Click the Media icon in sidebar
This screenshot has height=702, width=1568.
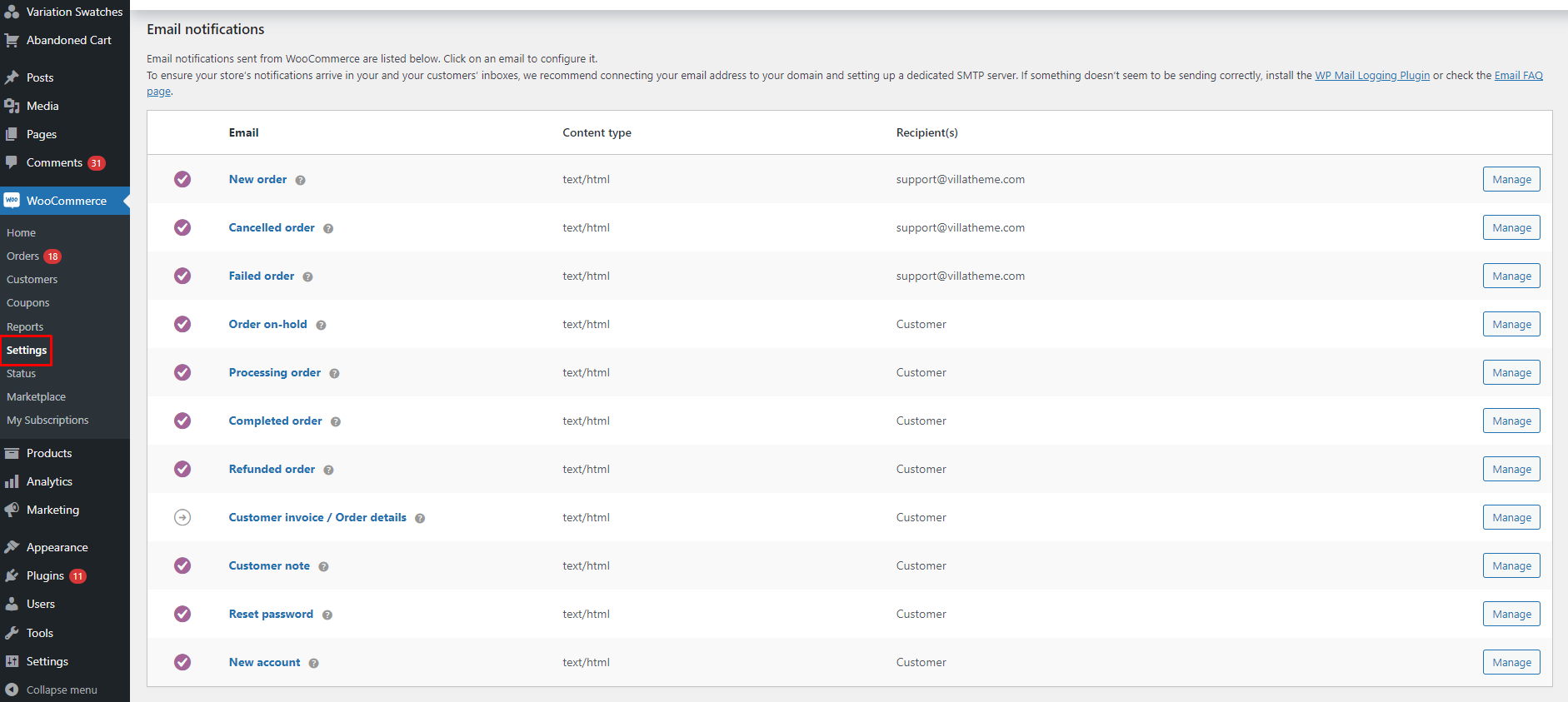click(12, 106)
